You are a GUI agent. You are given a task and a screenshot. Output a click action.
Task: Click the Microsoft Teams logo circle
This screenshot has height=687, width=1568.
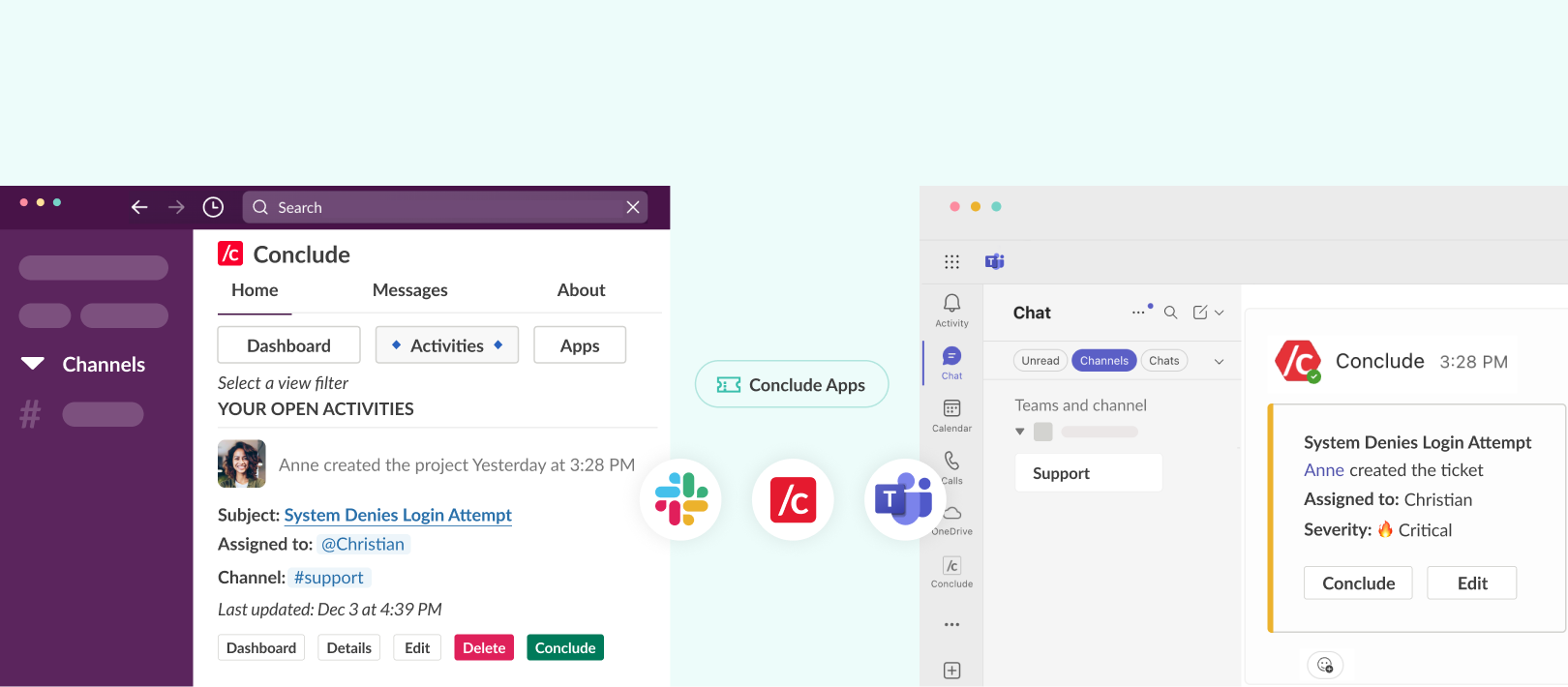pyautogui.click(x=904, y=499)
